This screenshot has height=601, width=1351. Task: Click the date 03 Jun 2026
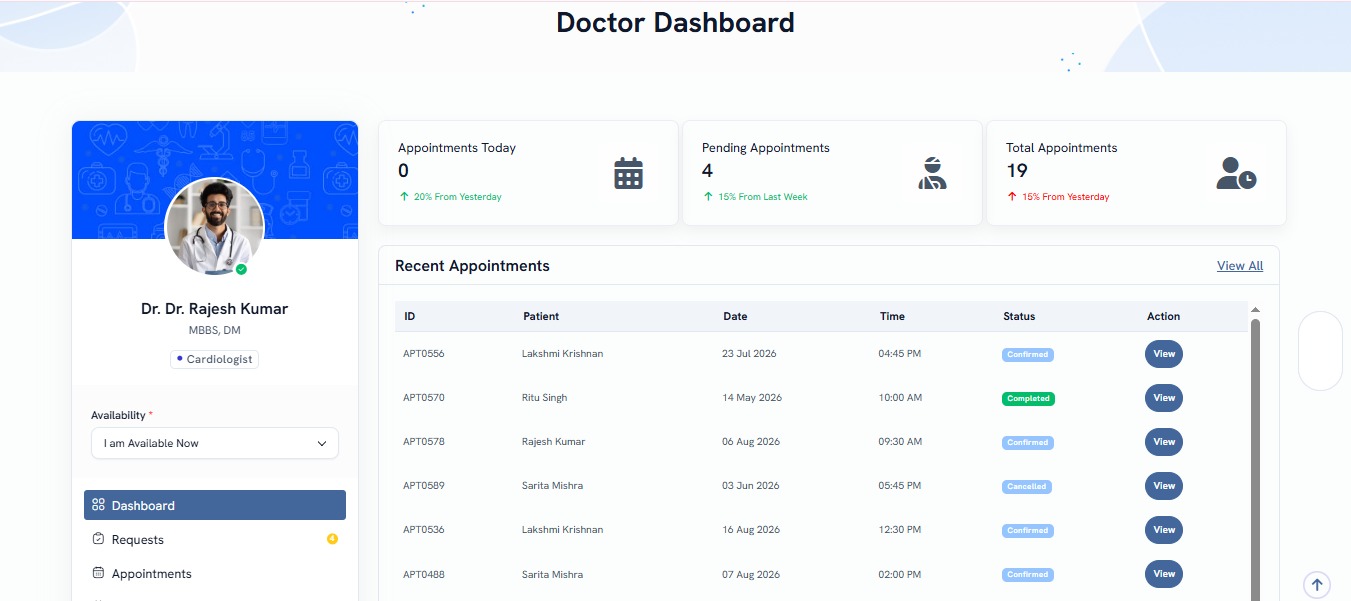pos(750,486)
